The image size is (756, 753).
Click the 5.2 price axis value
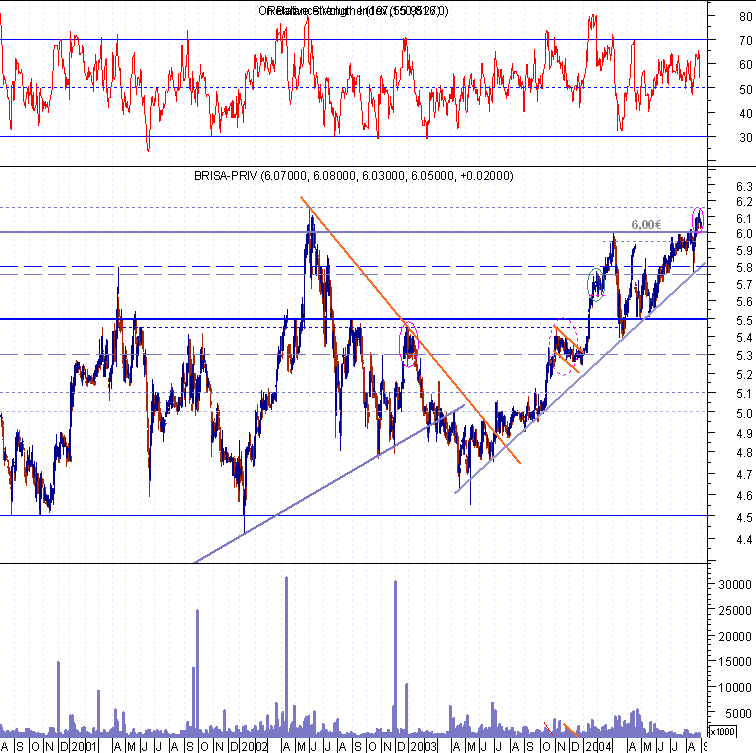[744, 374]
